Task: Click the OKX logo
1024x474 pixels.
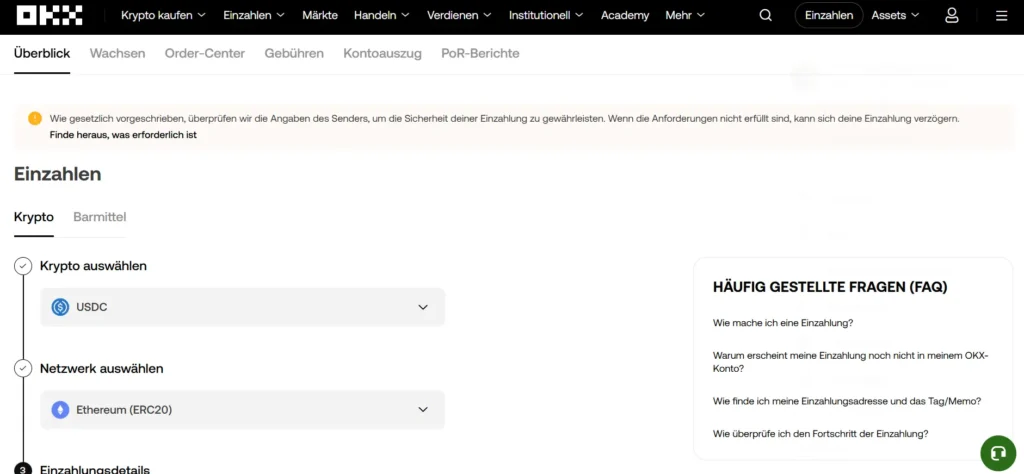Action: [x=49, y=15]
